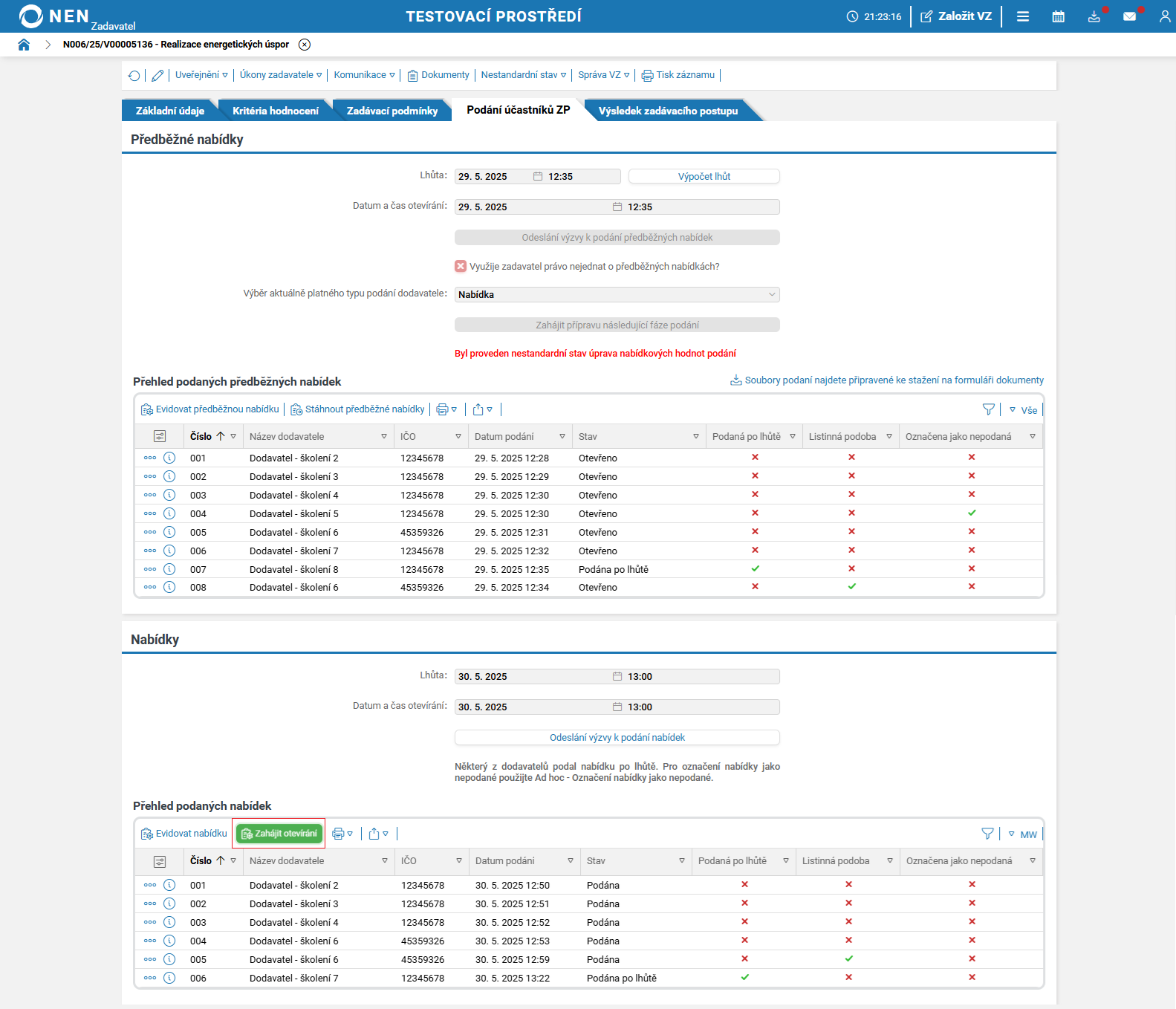This screenshot has width=1176, height=1009.
Task: Open export menu in předběžné nabídky table
Action: (x=483, y=409)
